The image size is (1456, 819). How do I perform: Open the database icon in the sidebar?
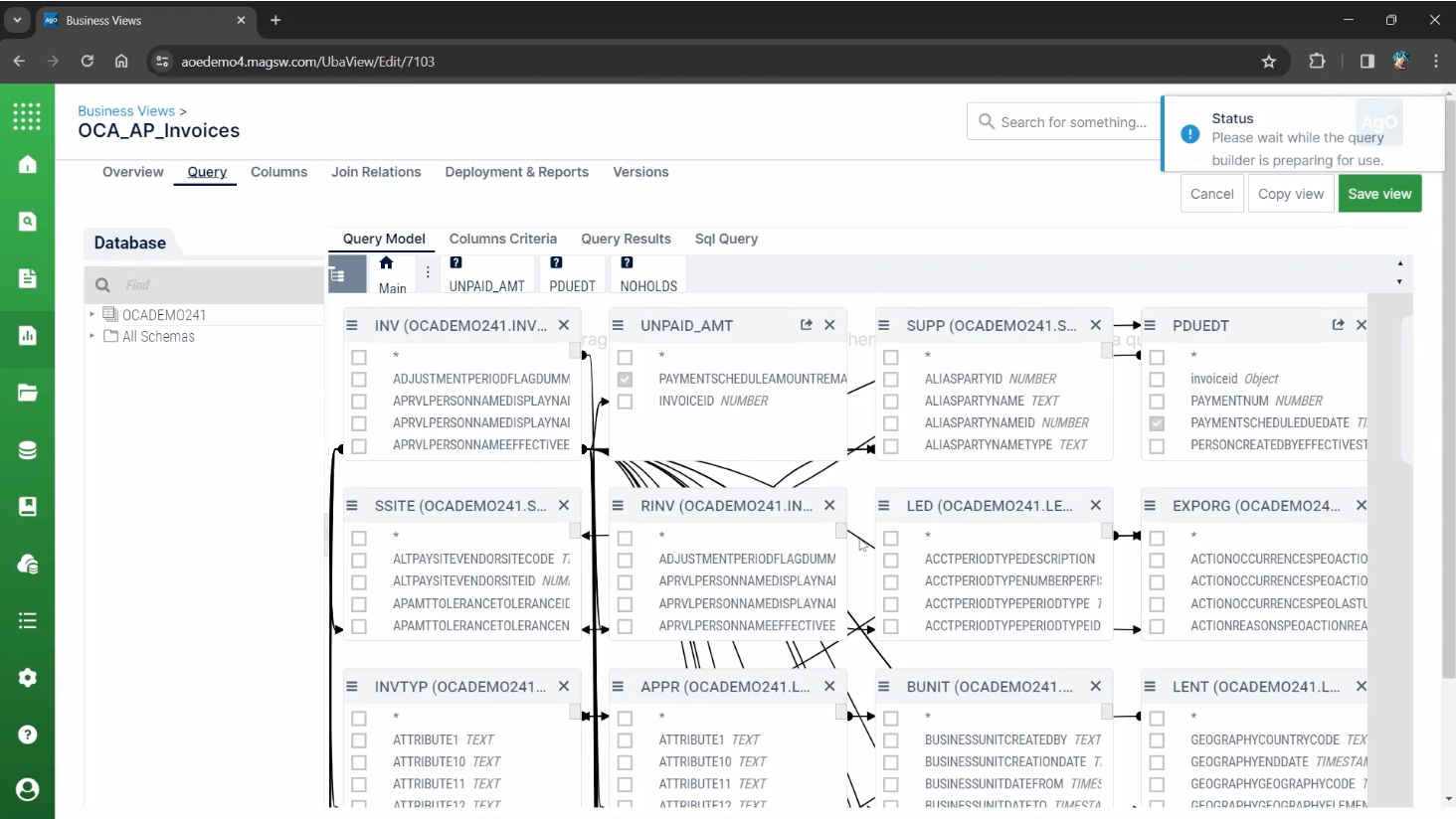coord(27,450)
